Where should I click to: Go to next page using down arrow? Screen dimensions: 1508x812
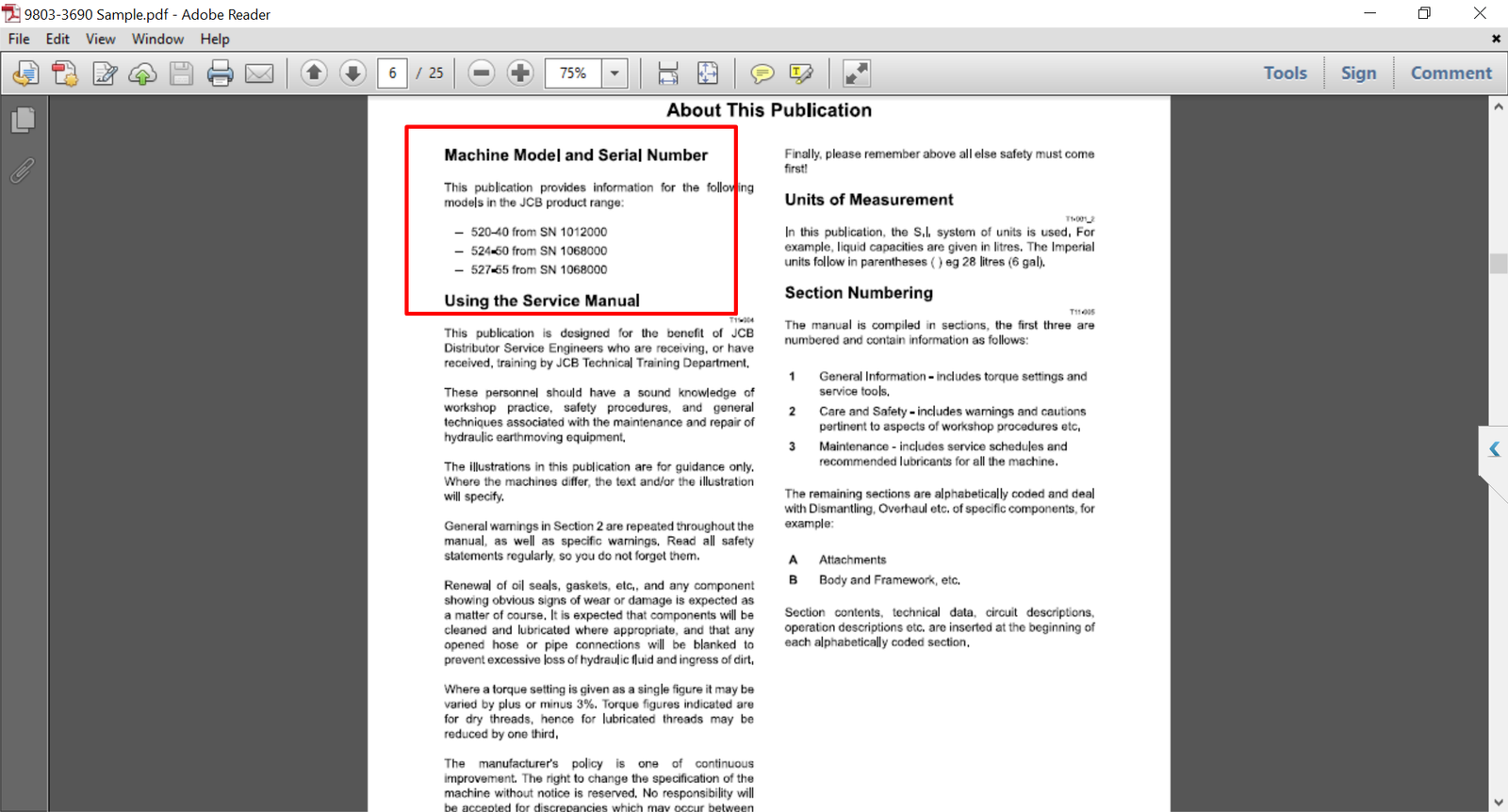click(352, 73)
